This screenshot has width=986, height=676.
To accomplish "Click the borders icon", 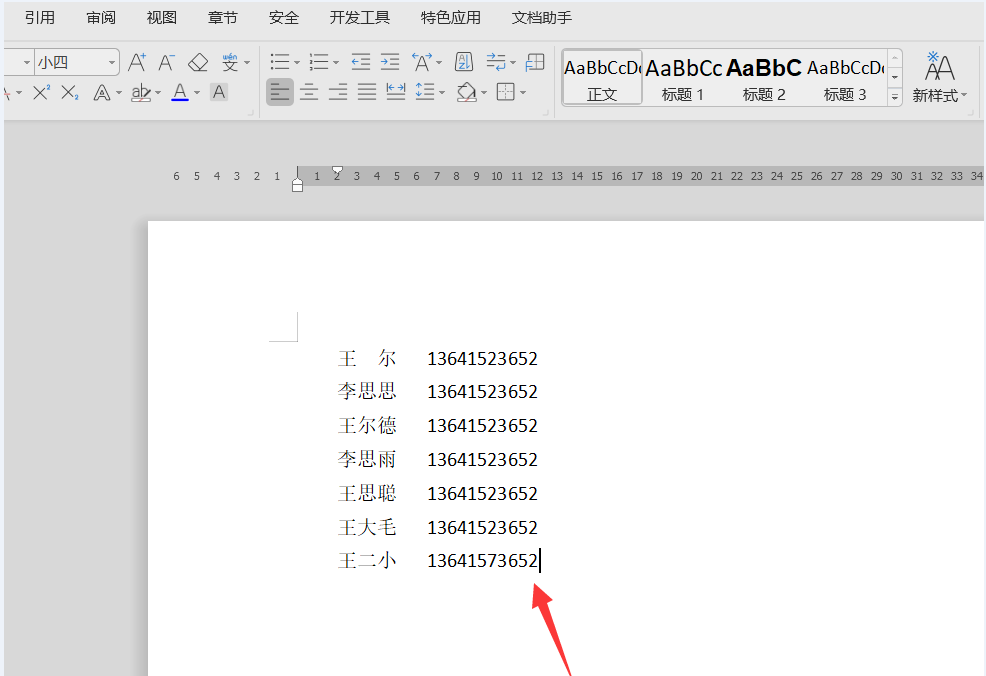I will coord(506,92).
